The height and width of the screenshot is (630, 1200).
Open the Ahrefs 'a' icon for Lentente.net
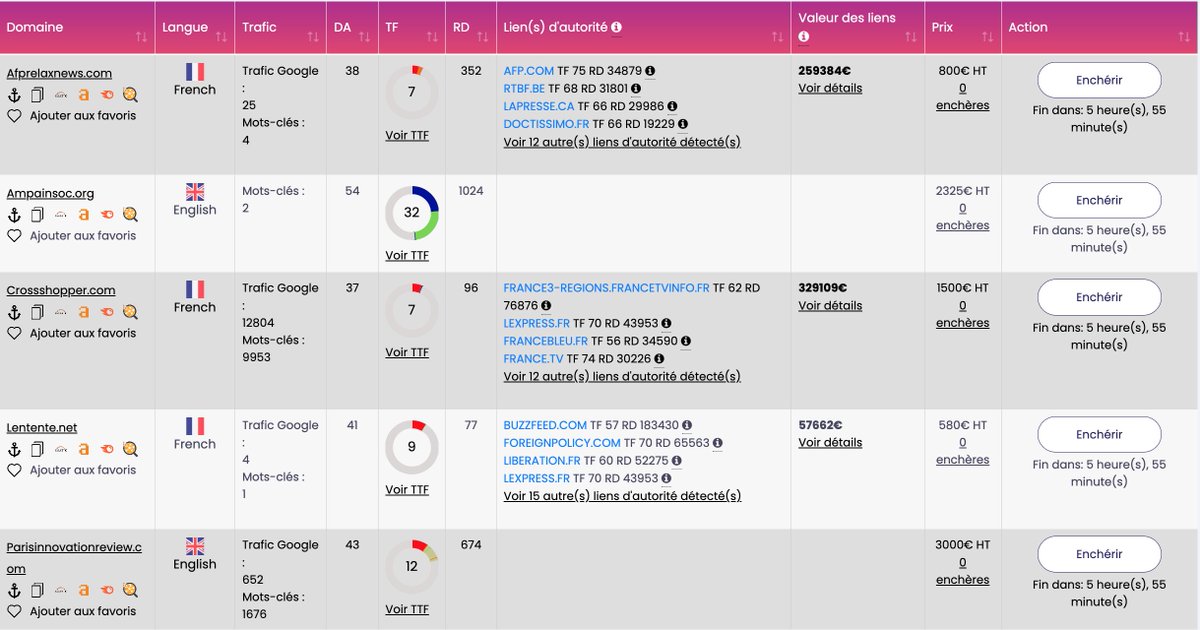coord(84,449)
